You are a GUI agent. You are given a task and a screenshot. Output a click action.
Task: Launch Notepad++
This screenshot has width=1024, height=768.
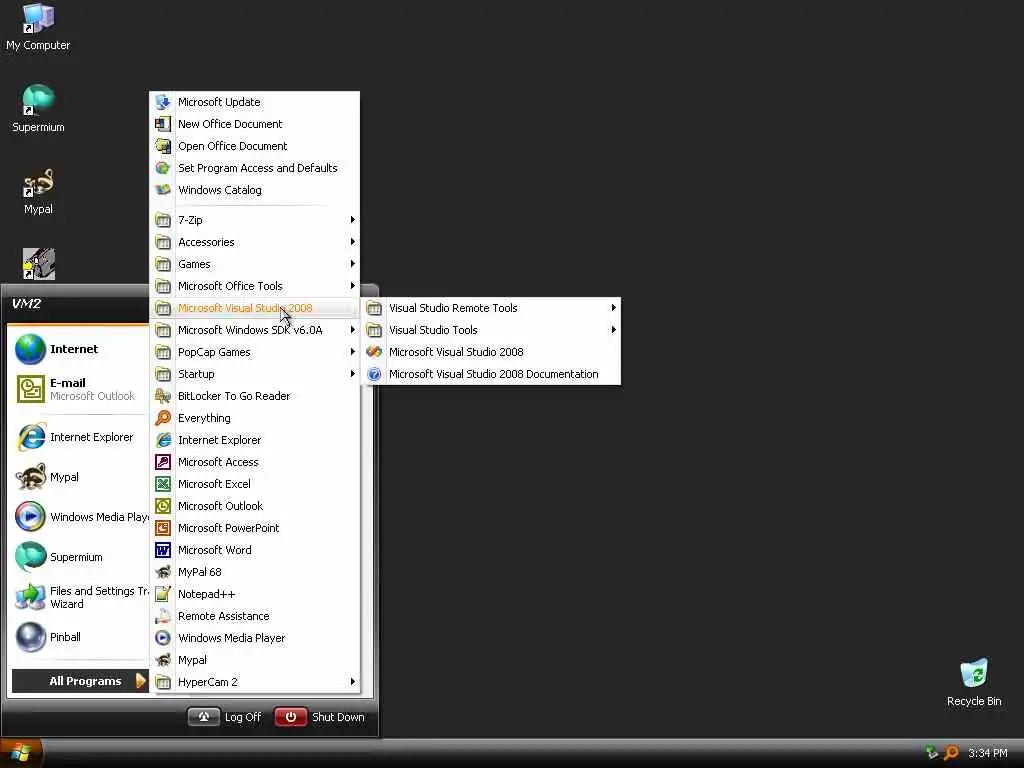(255, 594)
